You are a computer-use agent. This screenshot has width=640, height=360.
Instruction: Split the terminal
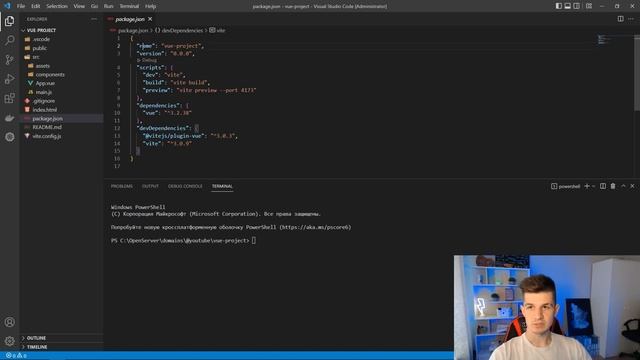603,186
